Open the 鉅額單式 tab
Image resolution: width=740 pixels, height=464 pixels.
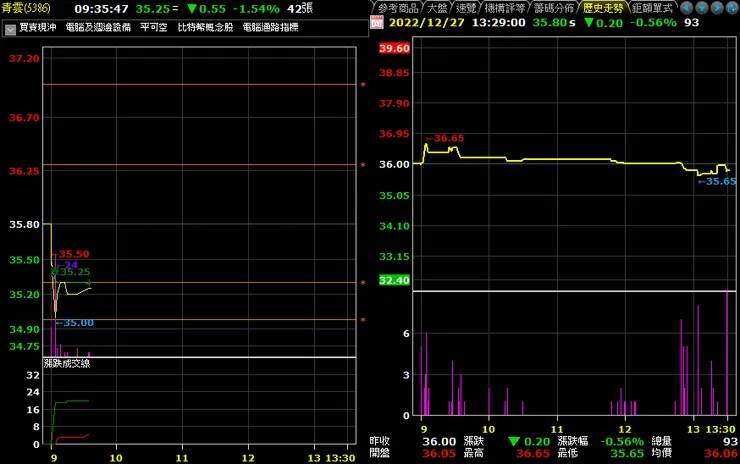tap(652, 8)
